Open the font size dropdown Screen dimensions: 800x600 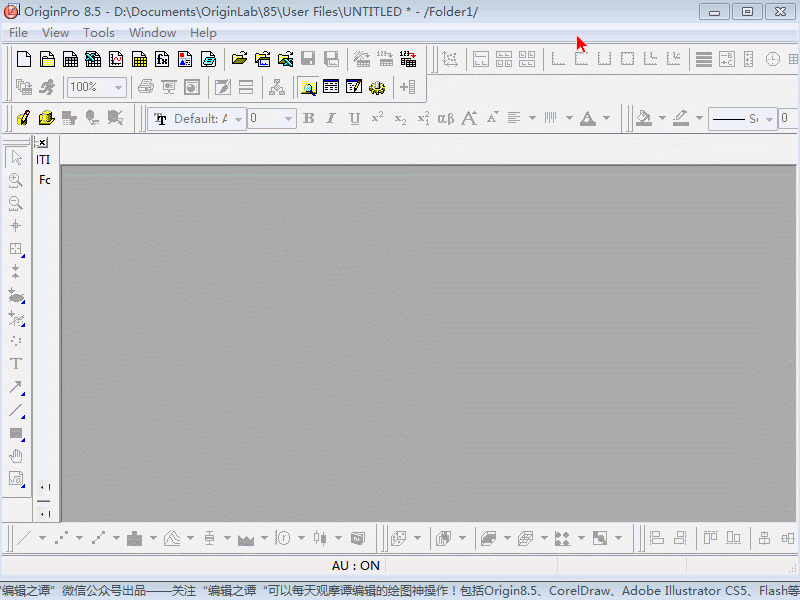click(289, 119)
